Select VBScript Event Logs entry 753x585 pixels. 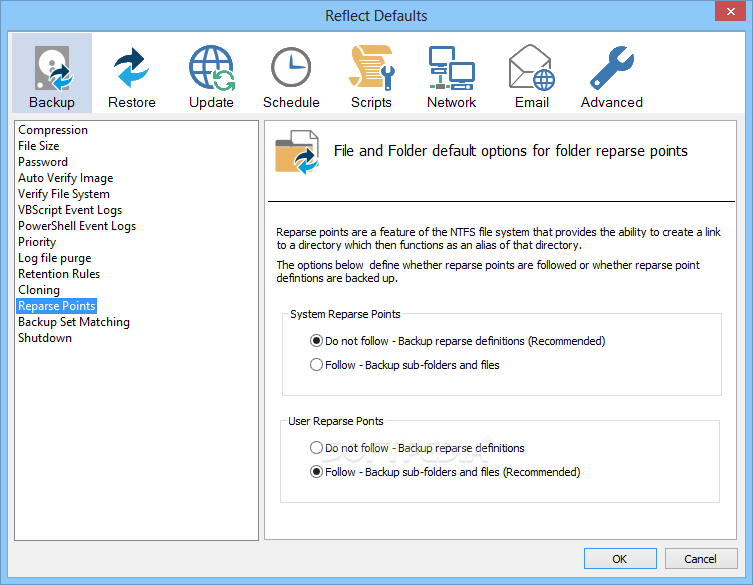coord(70,210)
